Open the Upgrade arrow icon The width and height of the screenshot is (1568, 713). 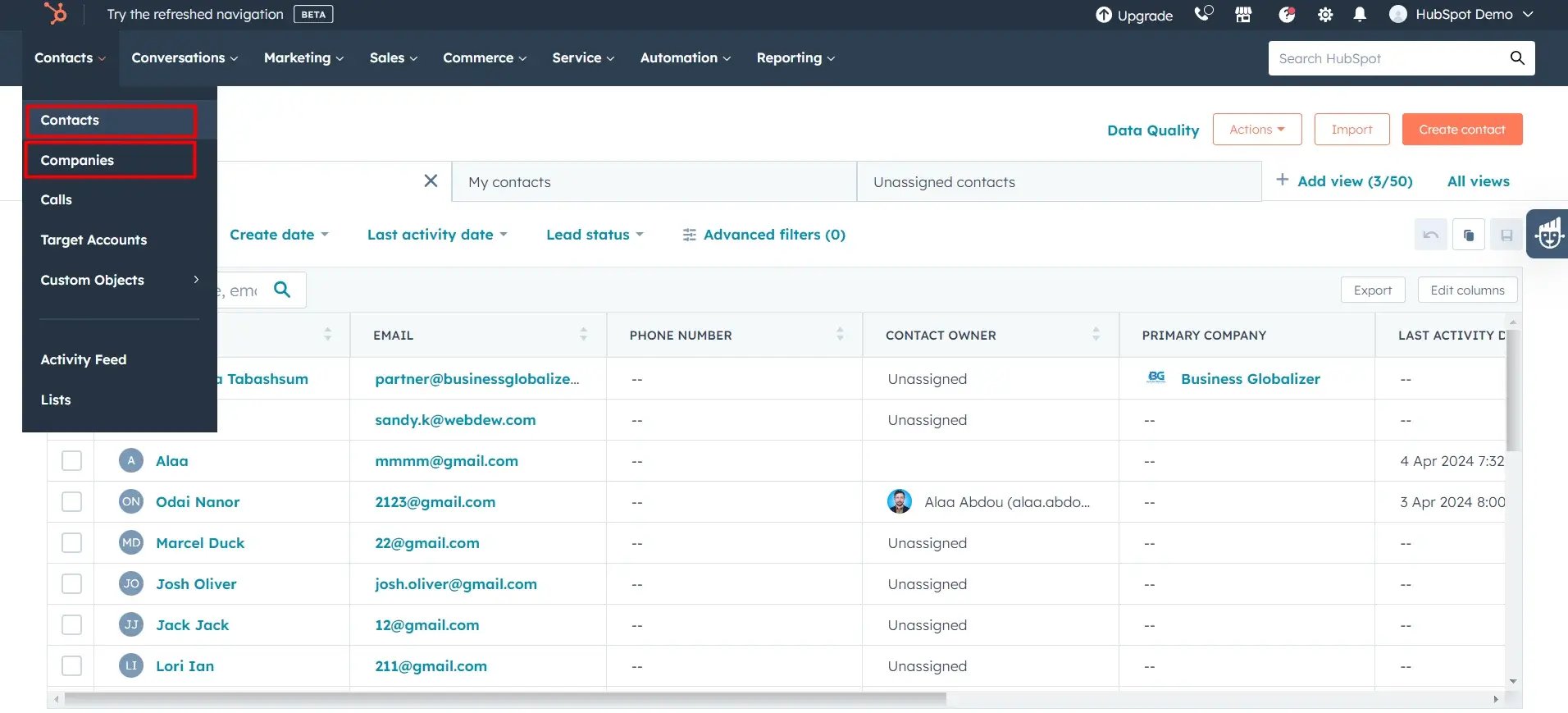pos(1104,15)
